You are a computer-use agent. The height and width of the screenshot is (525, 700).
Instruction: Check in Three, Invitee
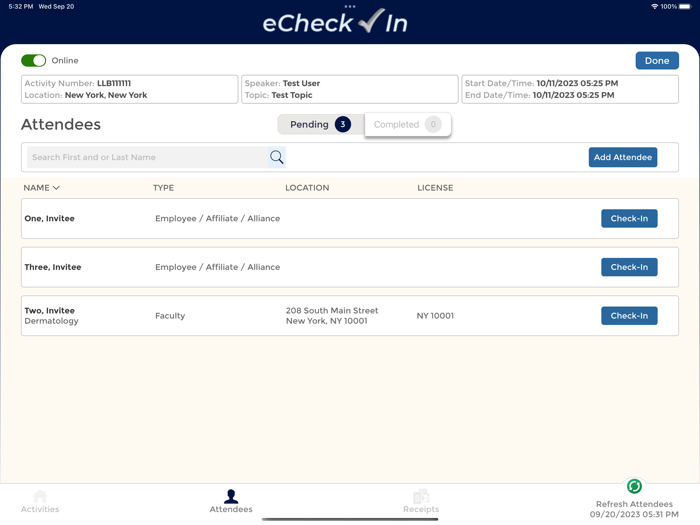tap(629, 267)
